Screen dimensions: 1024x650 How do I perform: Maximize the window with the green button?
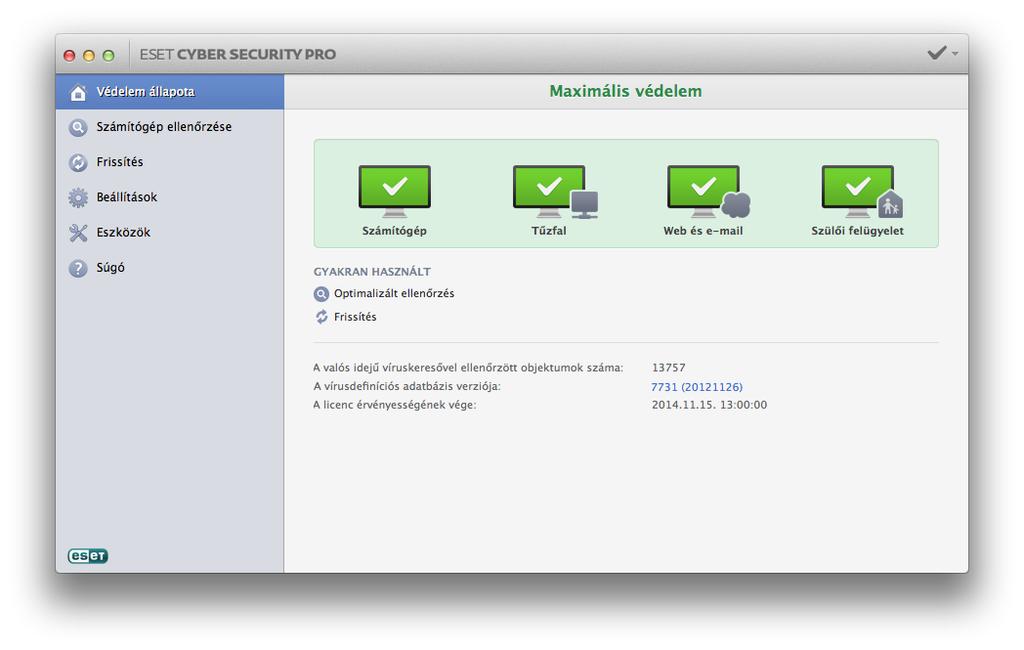108,56
